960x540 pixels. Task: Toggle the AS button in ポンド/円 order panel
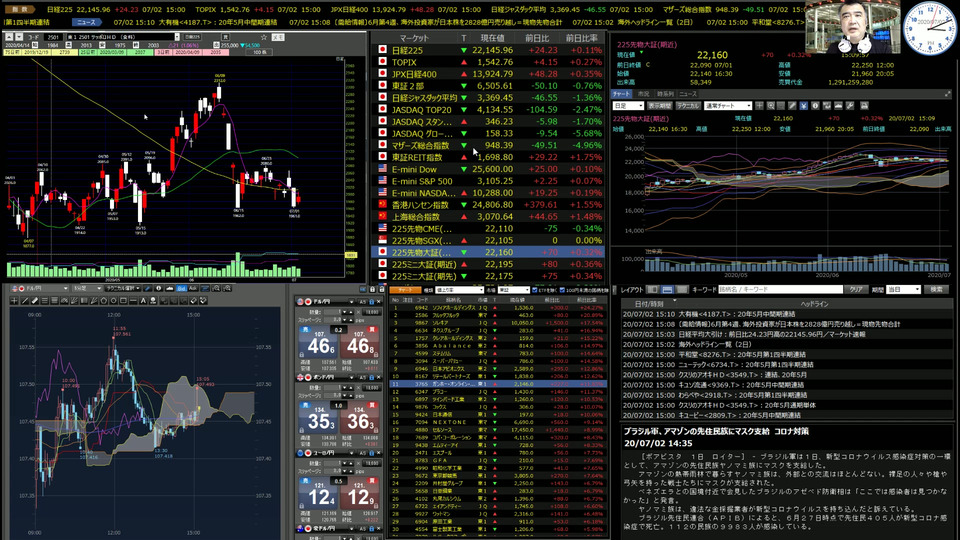(363, 377)
